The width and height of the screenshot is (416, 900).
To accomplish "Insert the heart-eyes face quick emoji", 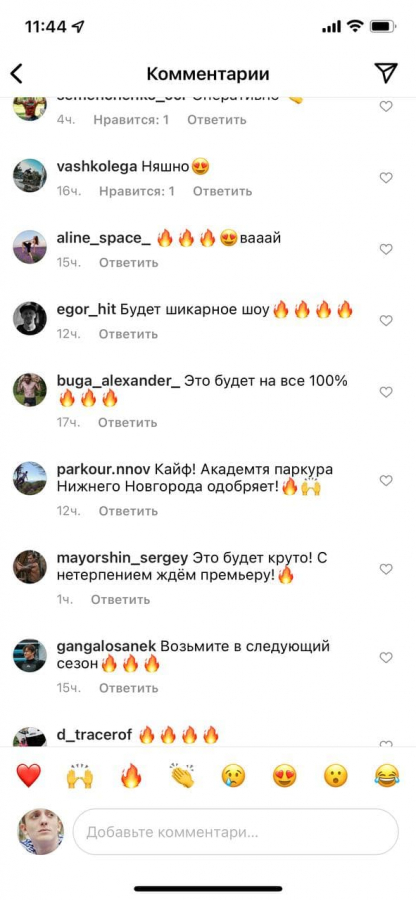I will tap(285, 776).
